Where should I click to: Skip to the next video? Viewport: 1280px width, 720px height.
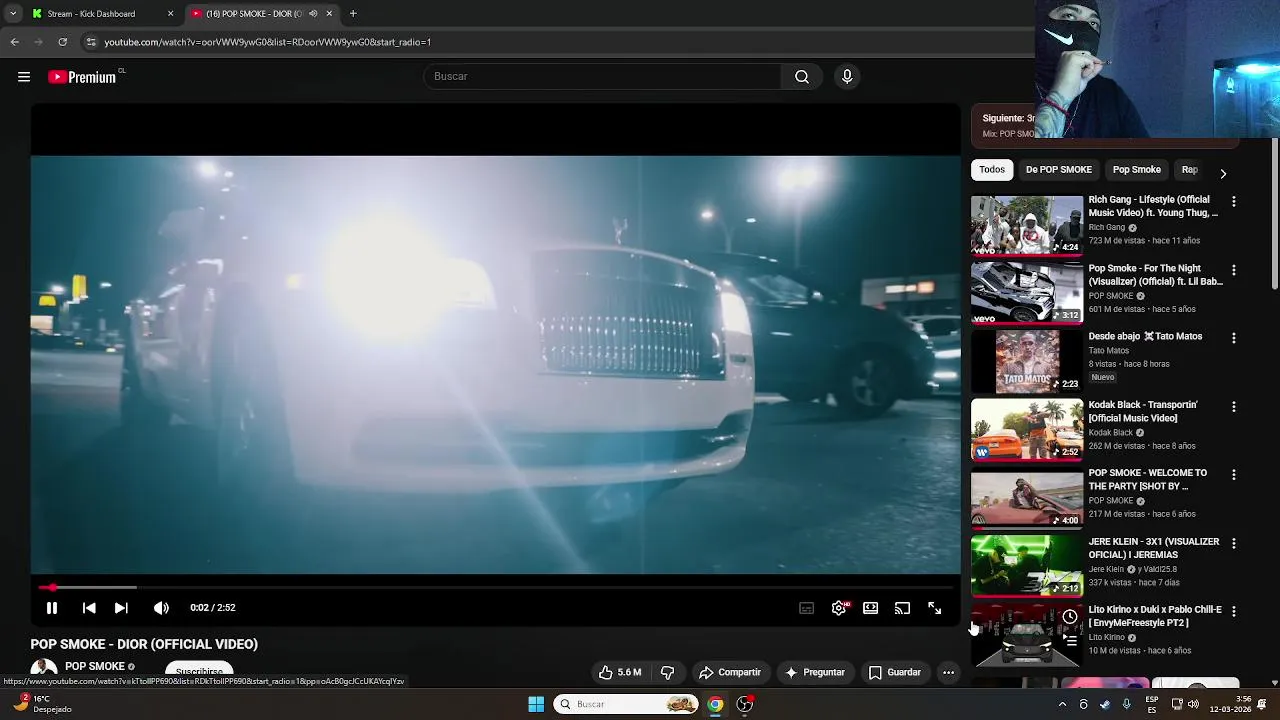121,608
